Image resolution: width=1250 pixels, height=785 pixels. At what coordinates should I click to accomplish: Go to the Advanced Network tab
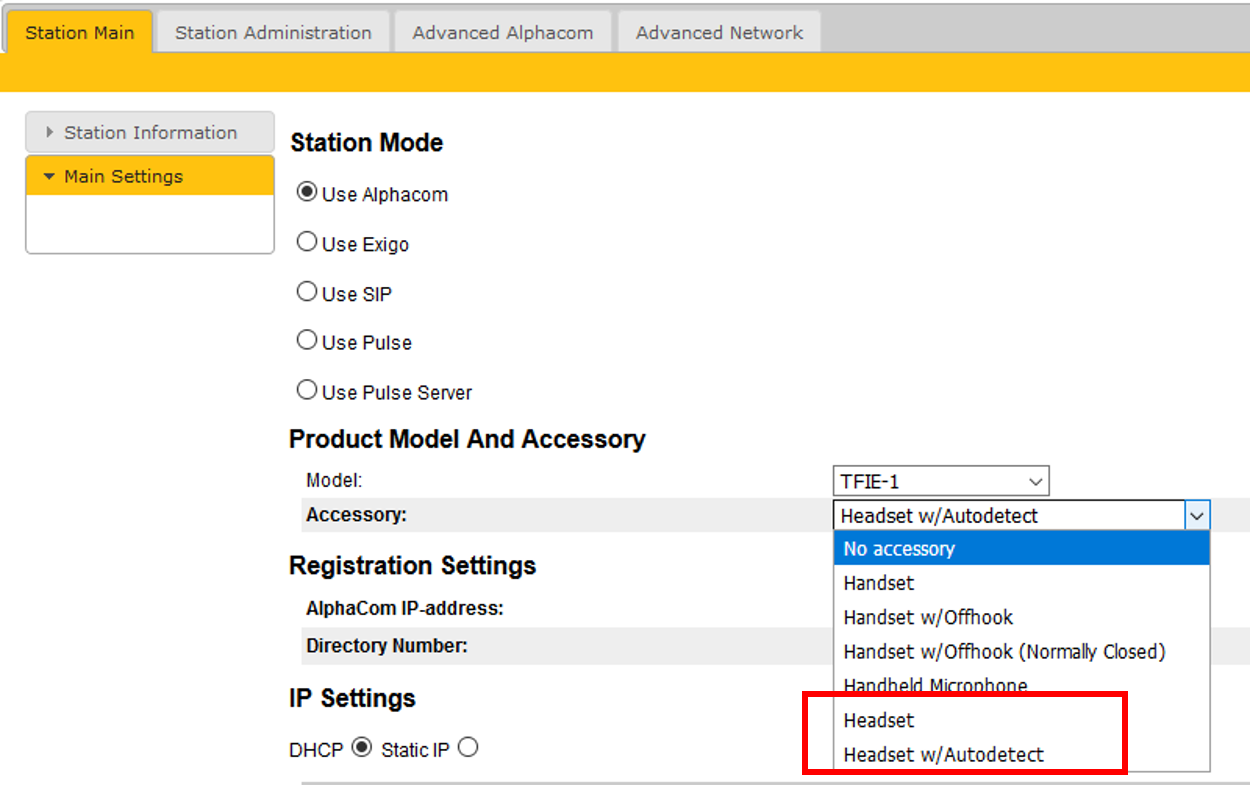(719, 33)
